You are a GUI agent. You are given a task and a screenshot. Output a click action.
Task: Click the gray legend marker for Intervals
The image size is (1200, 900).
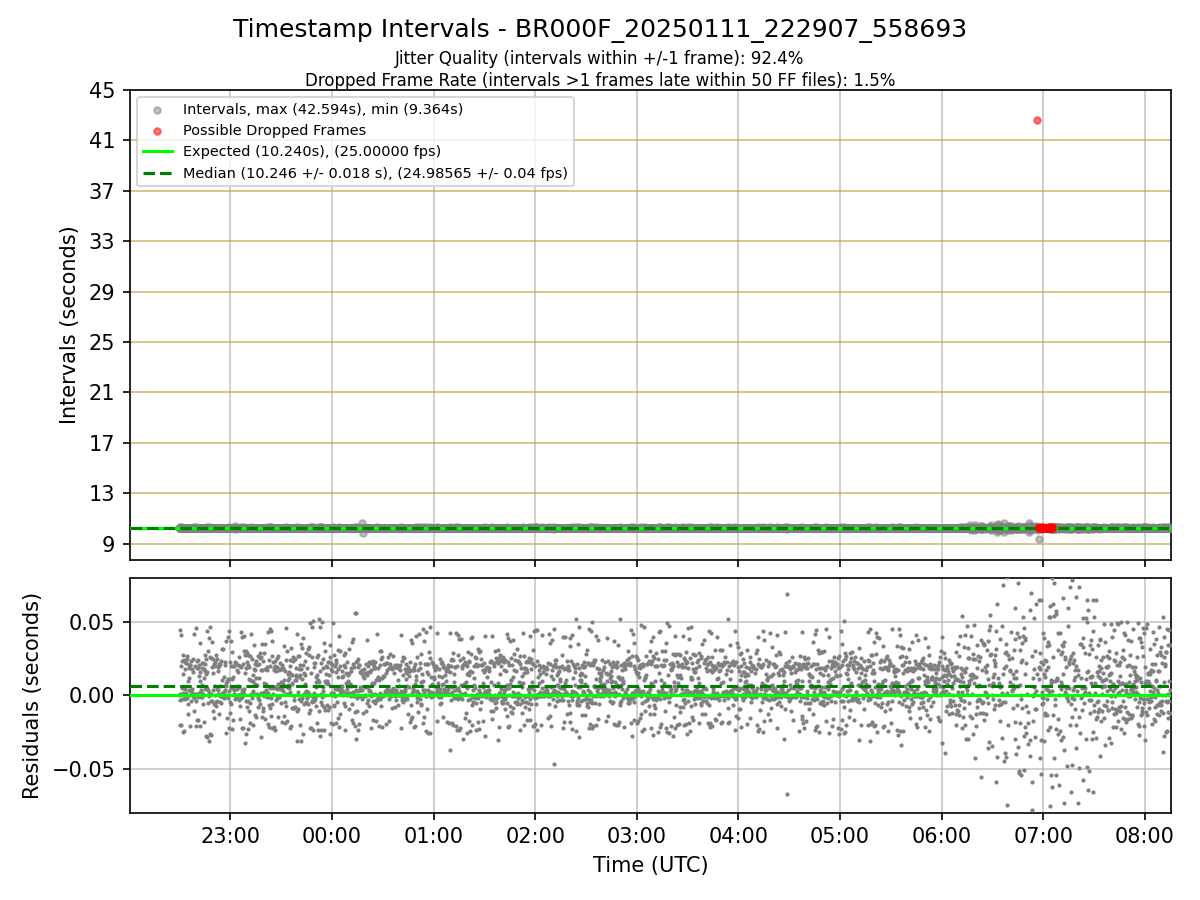coord(157,109)
